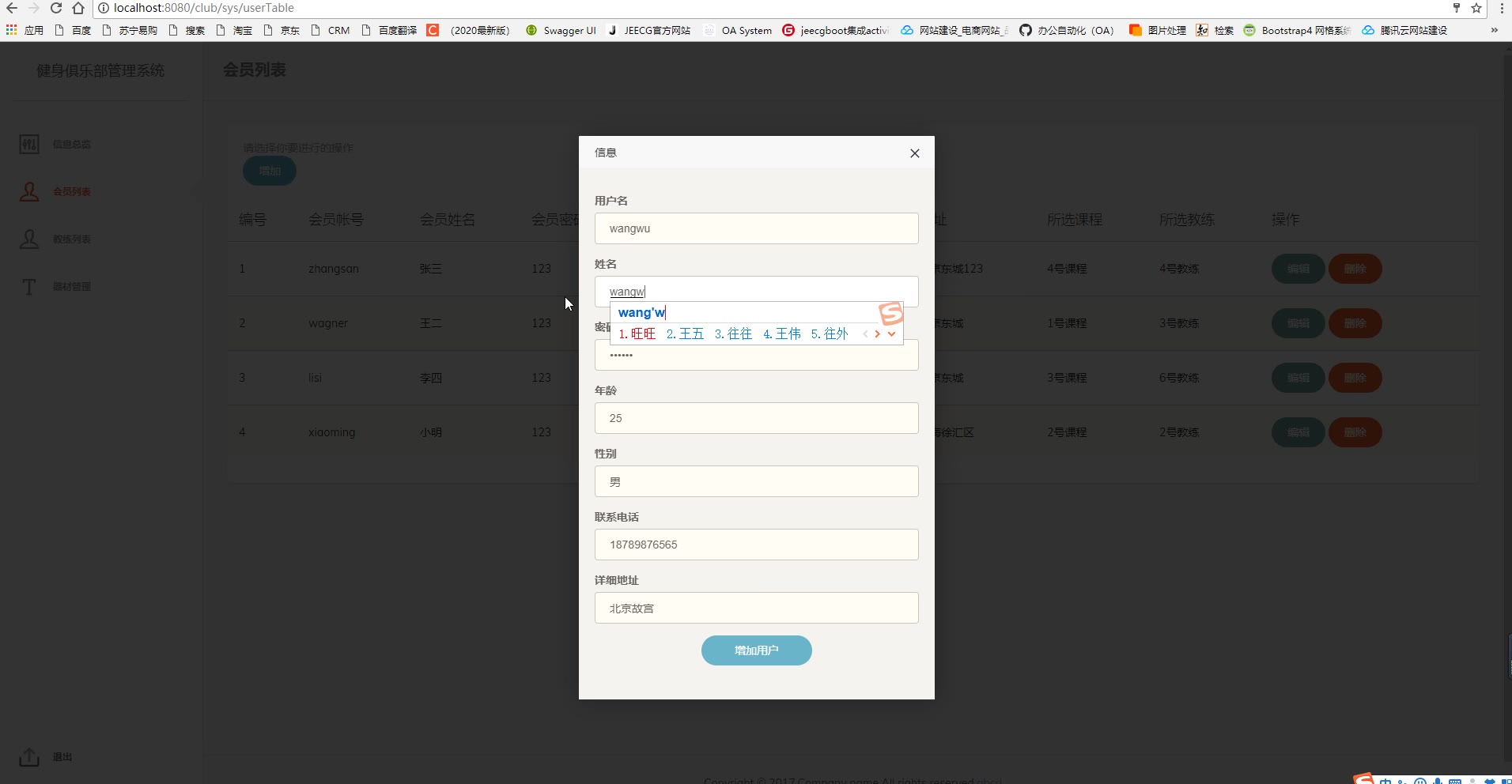The image size is (1512, 784).
Task: Expand hidden bookmarks overflow chevron
Action: (x=1494, y=30)
